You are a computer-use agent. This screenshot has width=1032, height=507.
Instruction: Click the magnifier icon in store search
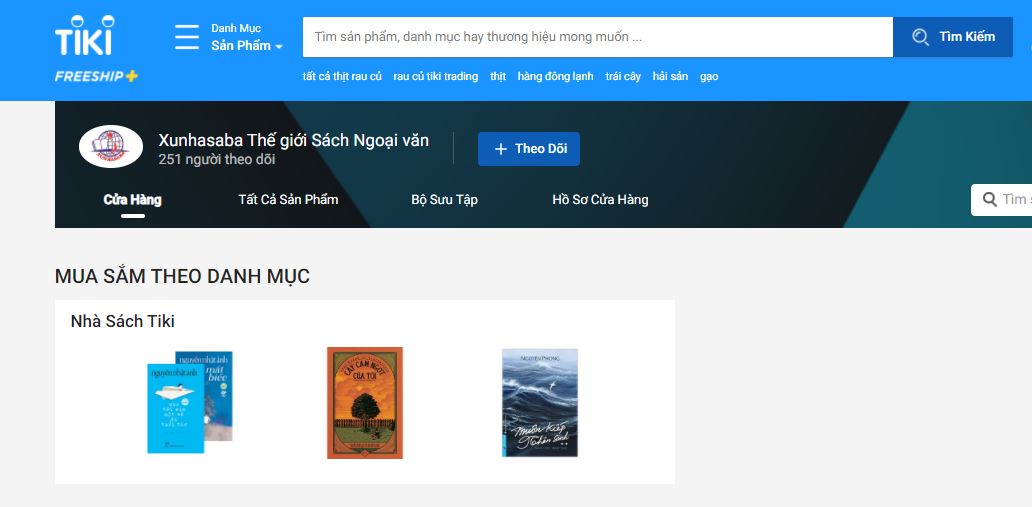coord(990,200)
